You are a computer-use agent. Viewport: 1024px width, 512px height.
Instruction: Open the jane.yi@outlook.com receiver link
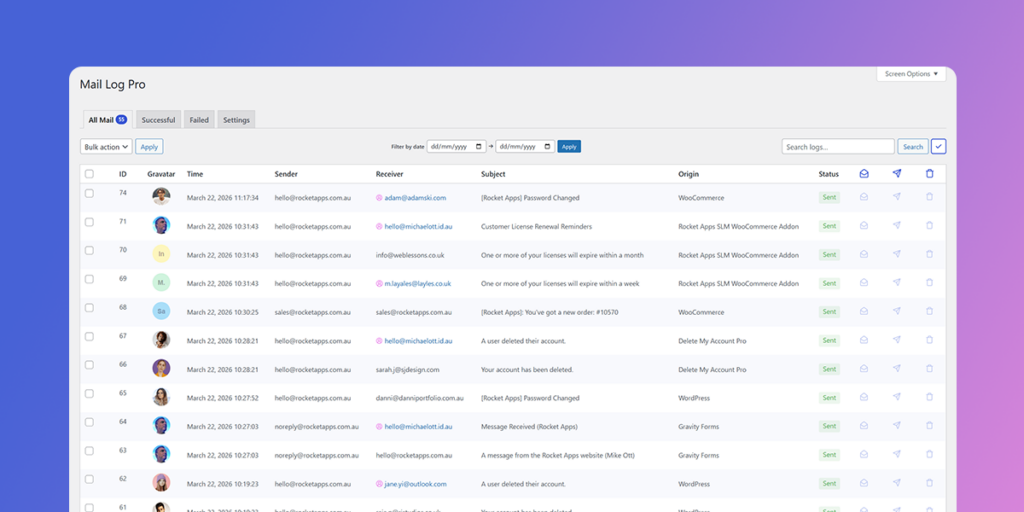point(415,484)
